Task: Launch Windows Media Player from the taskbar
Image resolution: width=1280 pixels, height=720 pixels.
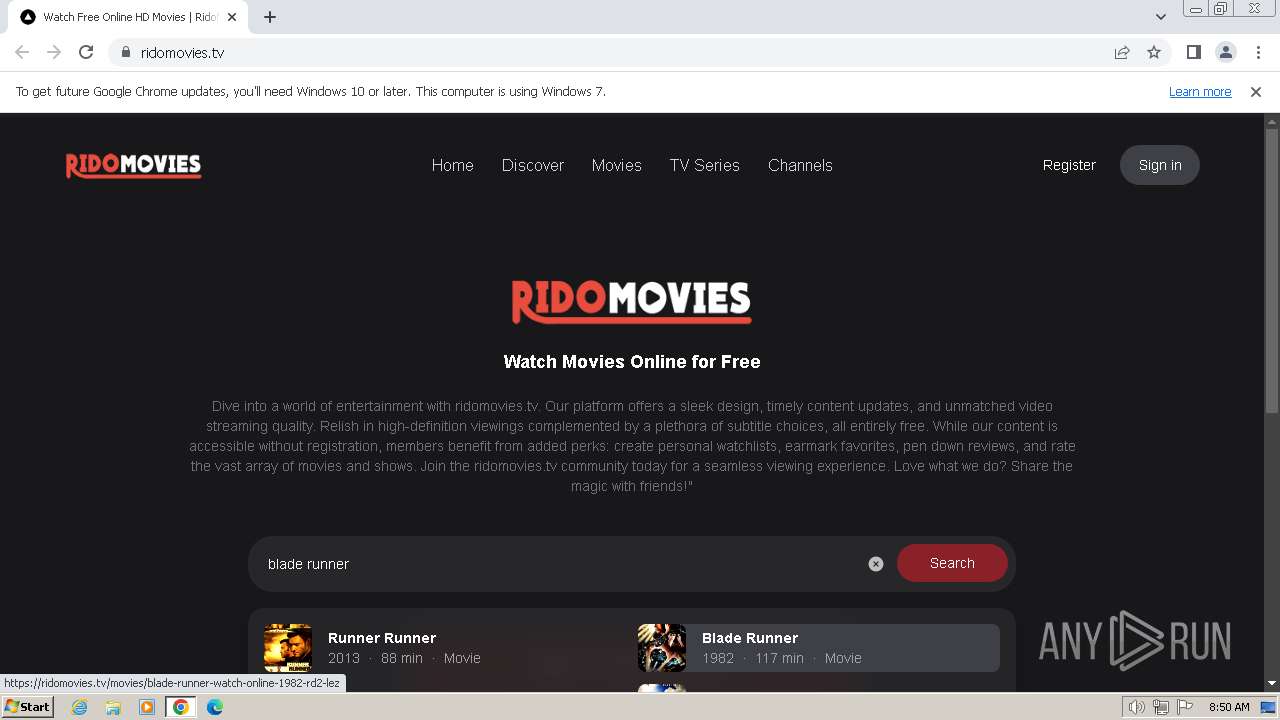Action: coord(147,707)
